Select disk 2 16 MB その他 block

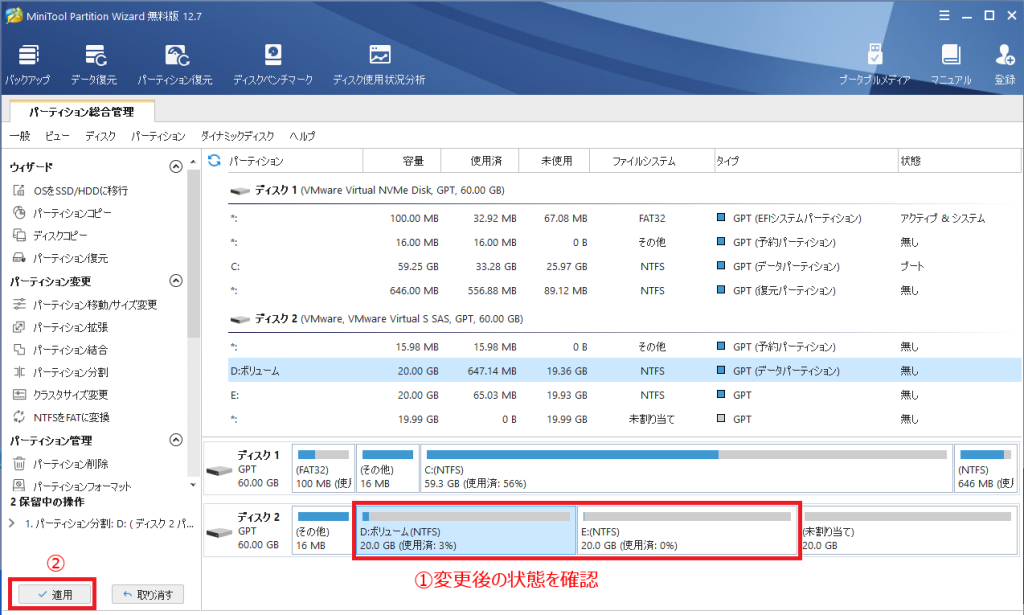click(323, 530)
